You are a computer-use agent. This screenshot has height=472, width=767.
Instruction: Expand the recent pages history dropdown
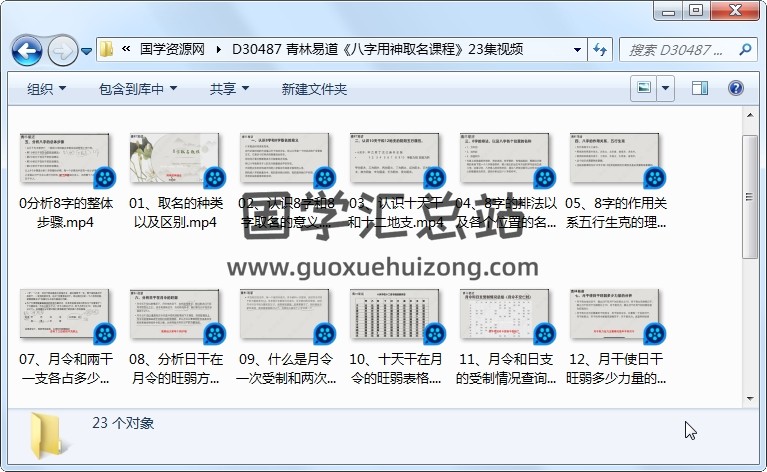(87, 50)
